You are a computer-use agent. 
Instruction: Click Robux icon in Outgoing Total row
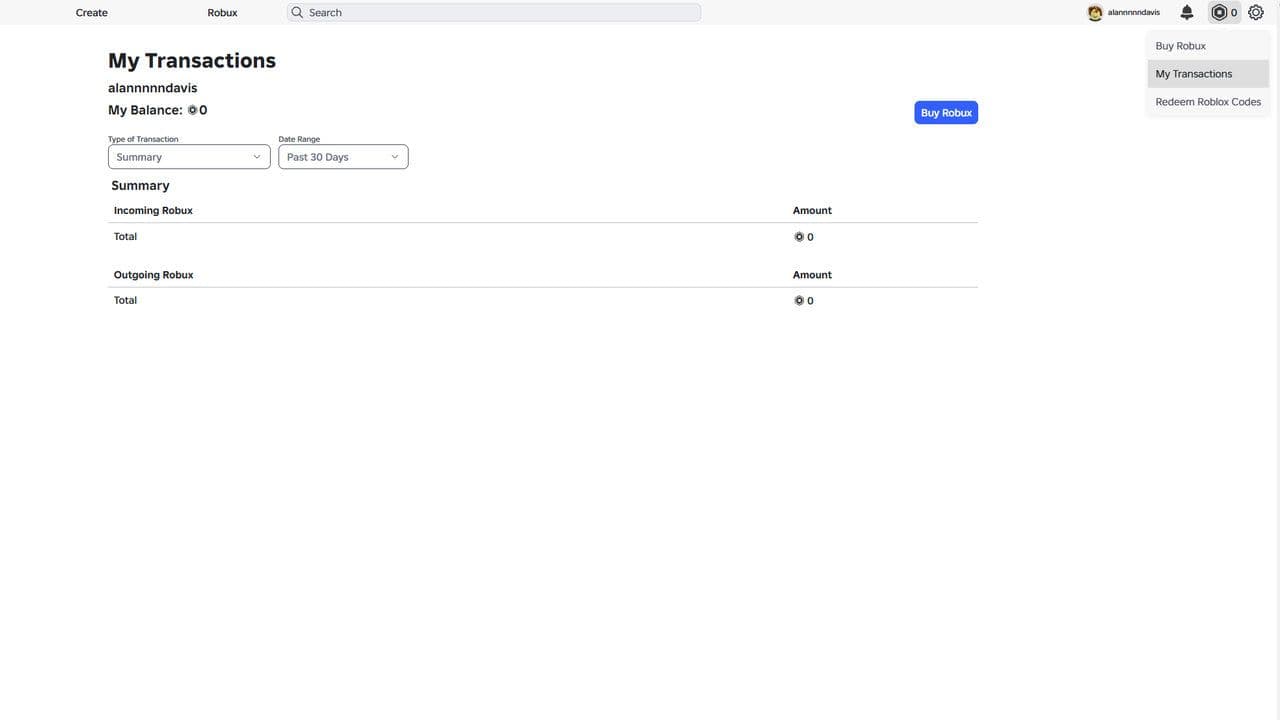tap(799, 300)
